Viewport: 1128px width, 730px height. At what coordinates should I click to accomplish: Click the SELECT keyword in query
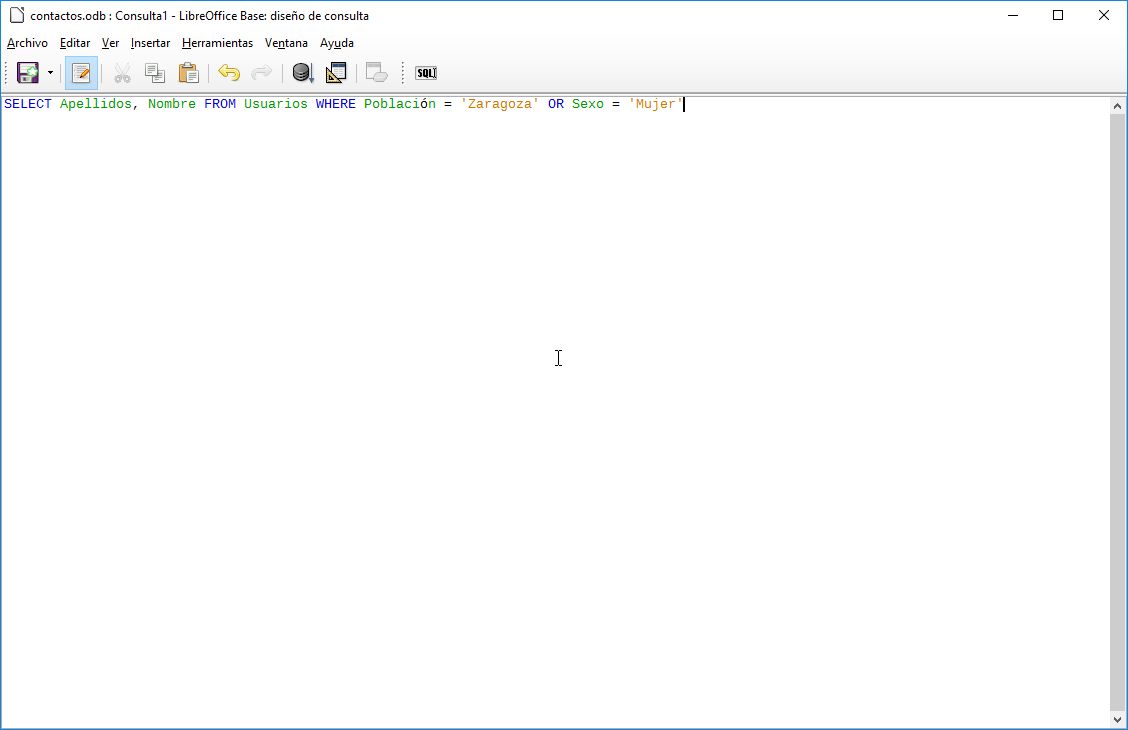point(28,104)
